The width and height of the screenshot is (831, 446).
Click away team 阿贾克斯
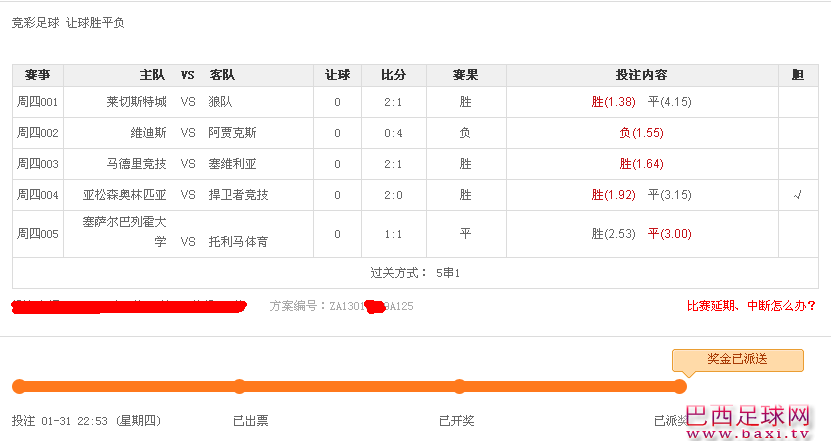233,133
